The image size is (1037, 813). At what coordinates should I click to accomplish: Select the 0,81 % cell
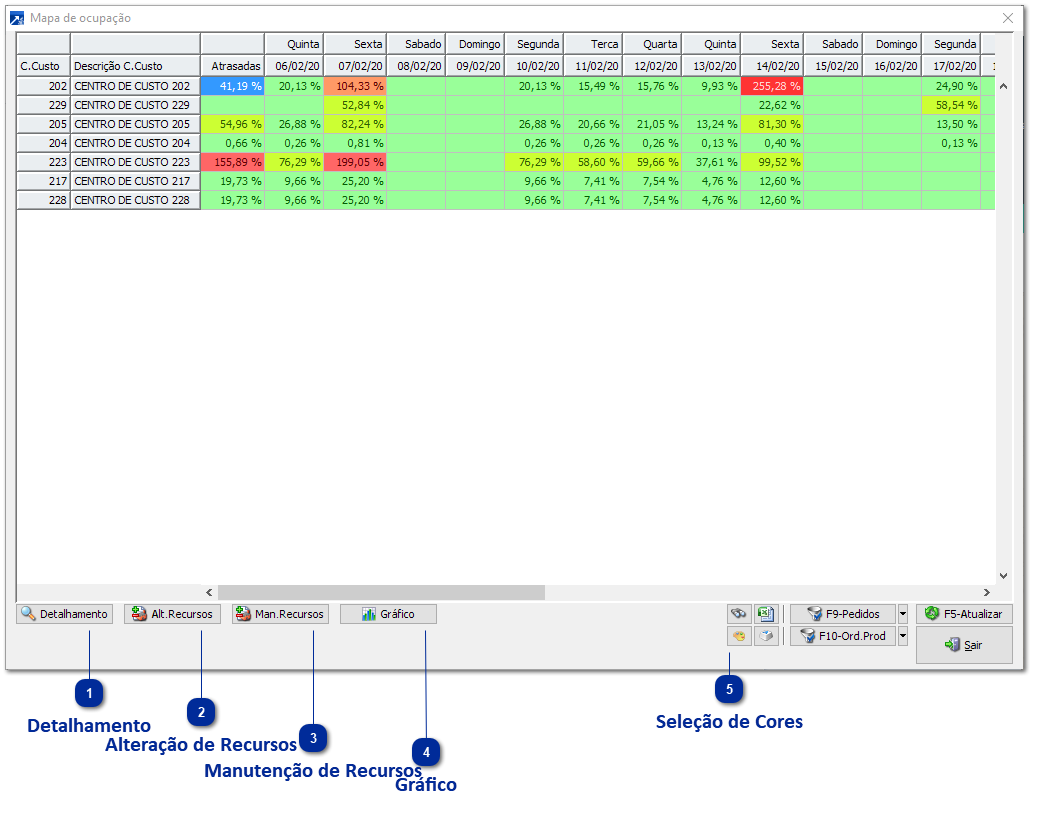pos(355,143)
